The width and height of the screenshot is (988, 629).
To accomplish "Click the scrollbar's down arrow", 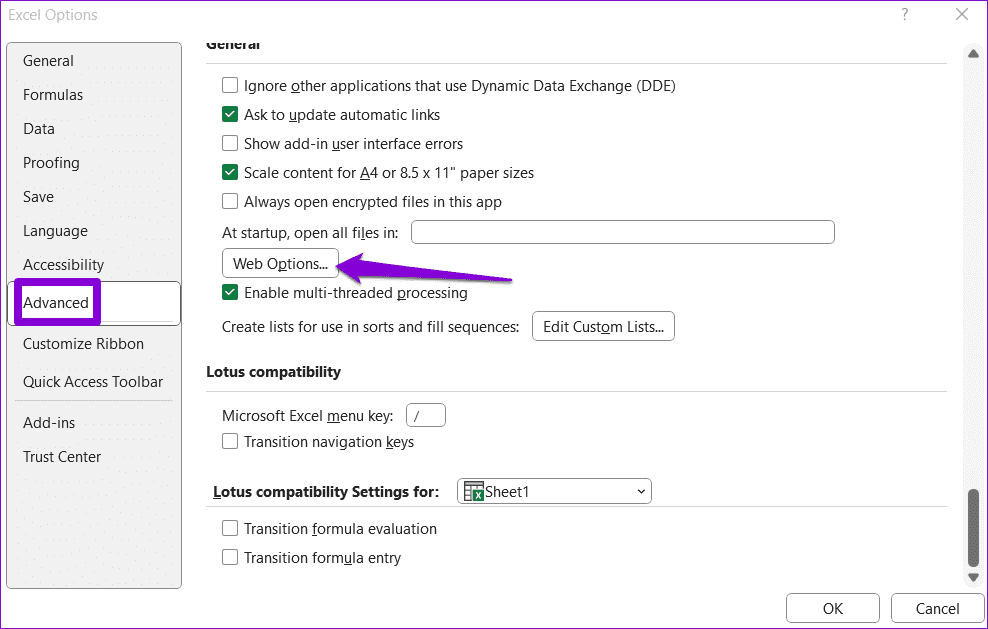I will click(x=972, y=577).
